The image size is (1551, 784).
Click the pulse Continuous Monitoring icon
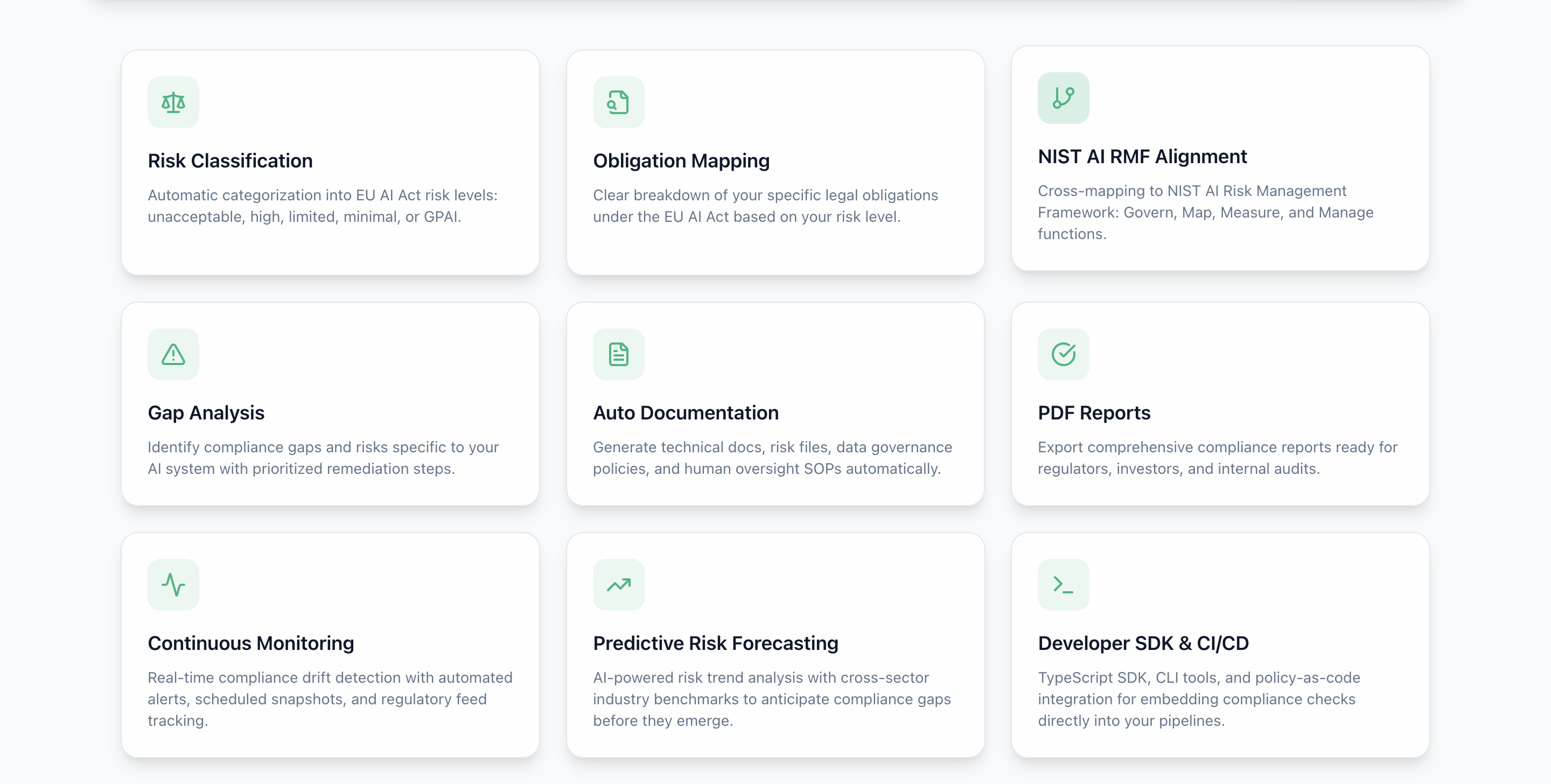(x=173, y=585)
